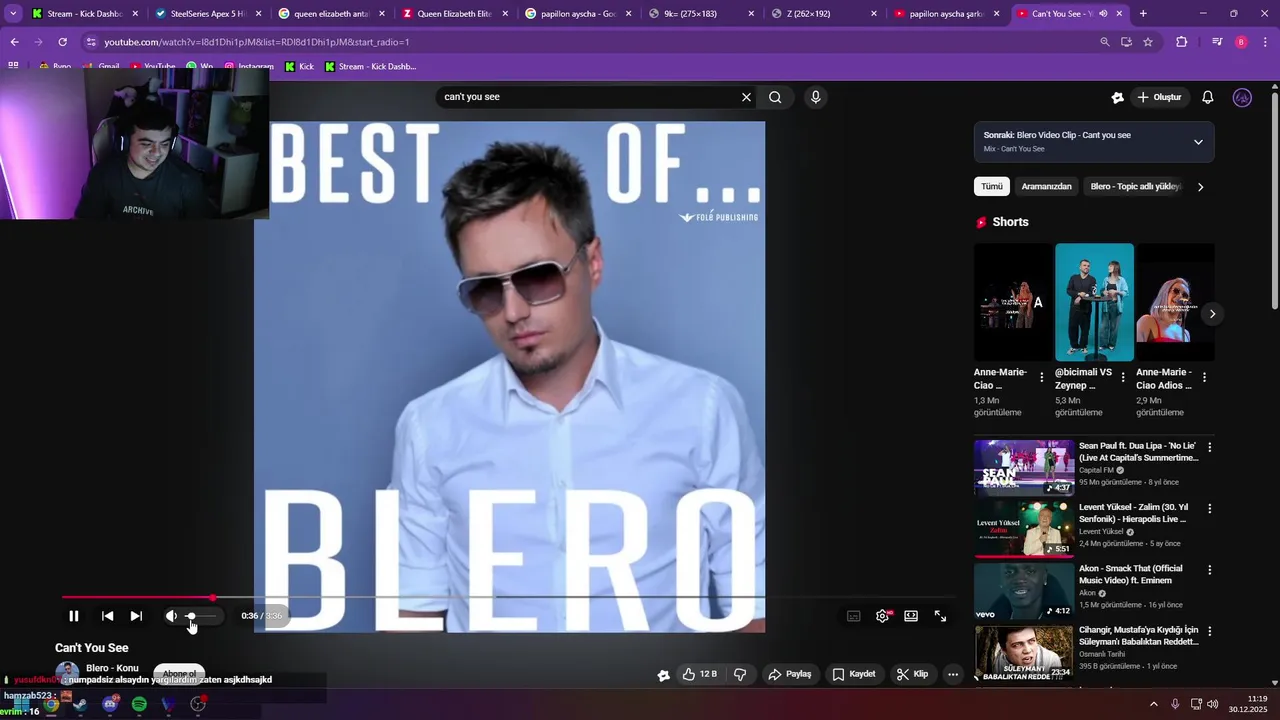Open the Oluştur create menu
1280x720 pixels.
[x=1160, y=97]
